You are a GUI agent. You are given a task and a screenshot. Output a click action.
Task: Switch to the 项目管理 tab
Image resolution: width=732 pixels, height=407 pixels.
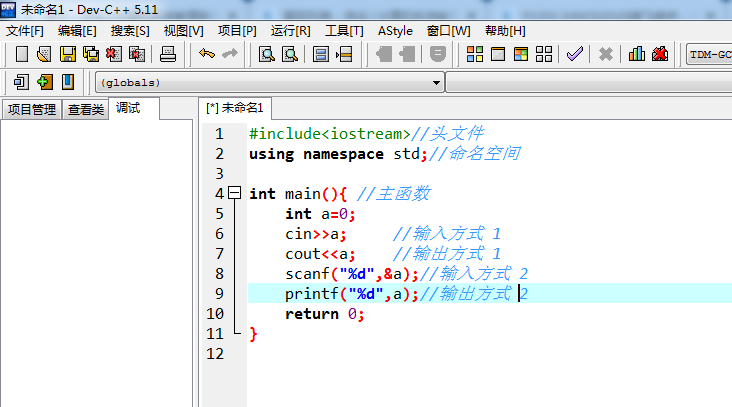click(x=32, y=109)
